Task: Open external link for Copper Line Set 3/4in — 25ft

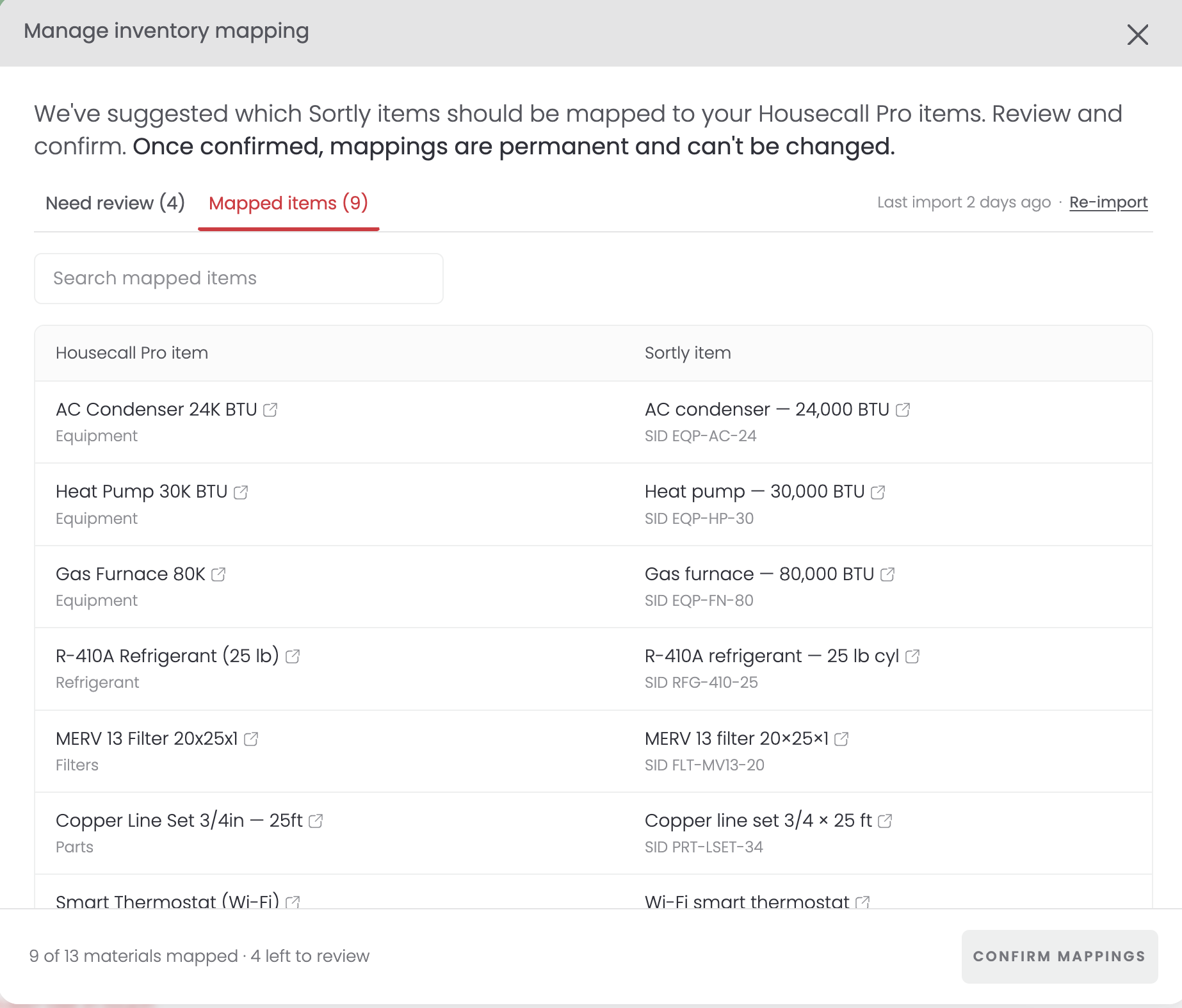Action: pyautogui.click(x=316, y=821)
